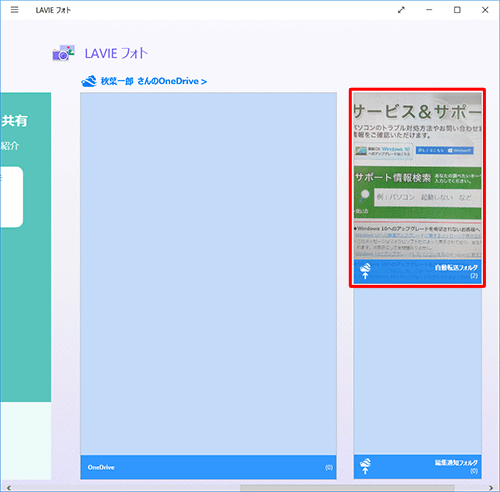This screenshot has width=500, height=492.
Task: Click the scroll-left arrow
Action: point(9,488)
